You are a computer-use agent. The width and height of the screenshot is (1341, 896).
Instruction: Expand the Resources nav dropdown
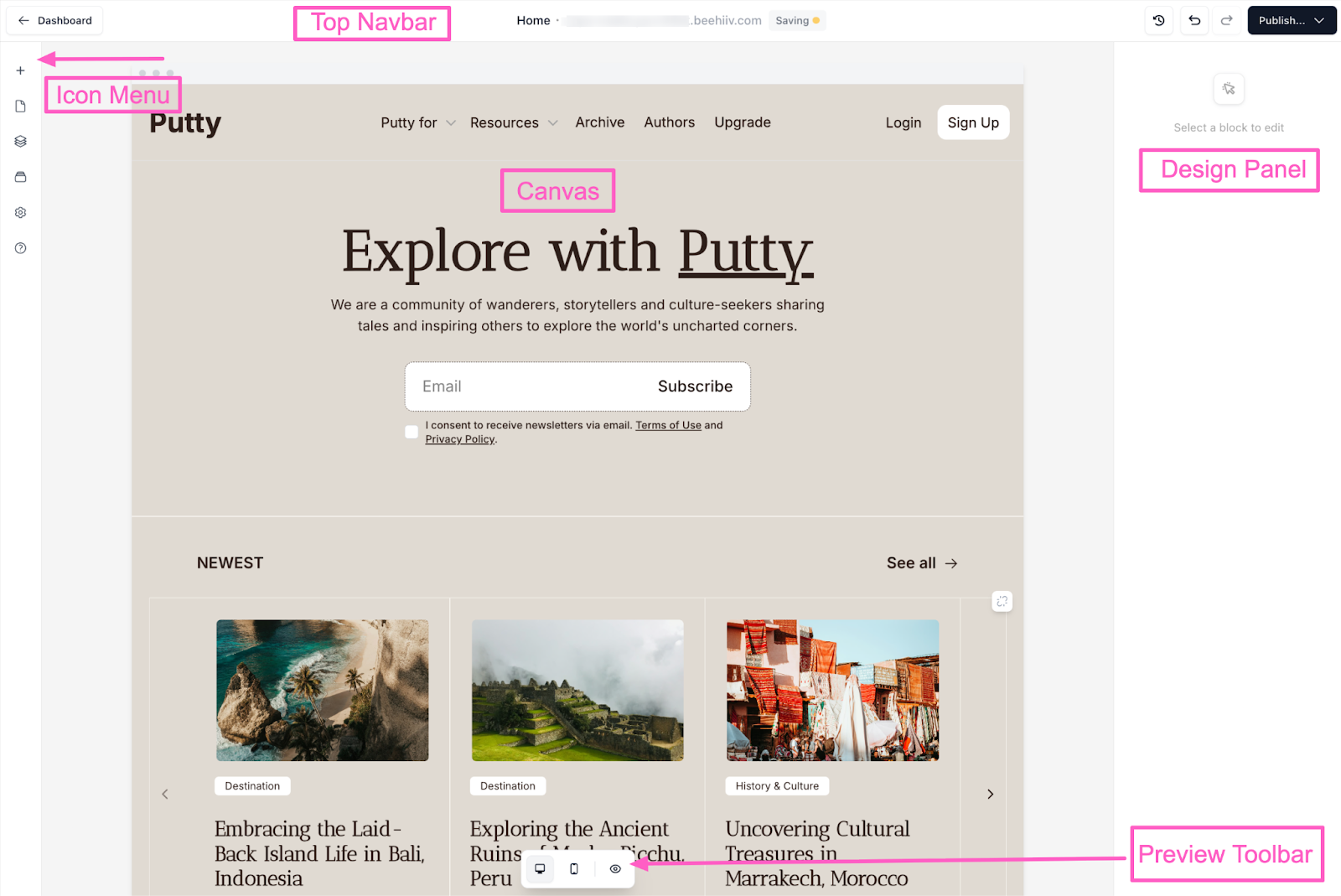pos(513,122)
